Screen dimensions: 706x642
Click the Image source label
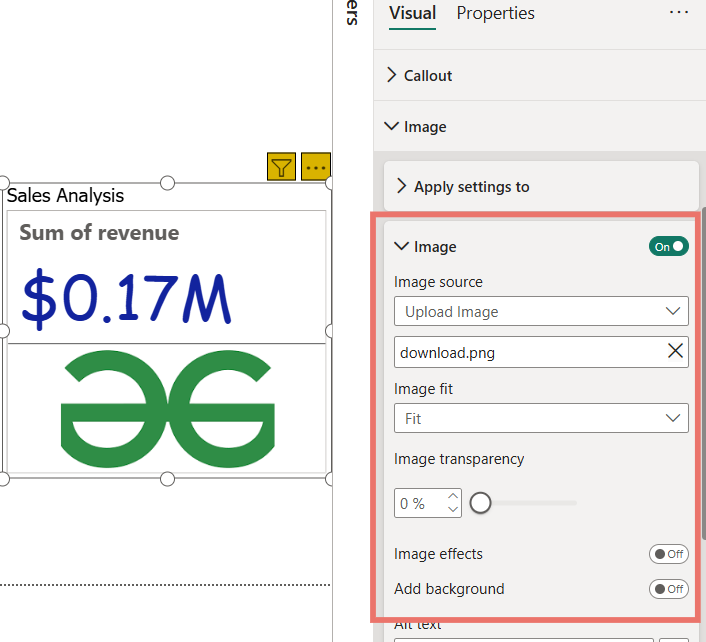click(438, 282)
